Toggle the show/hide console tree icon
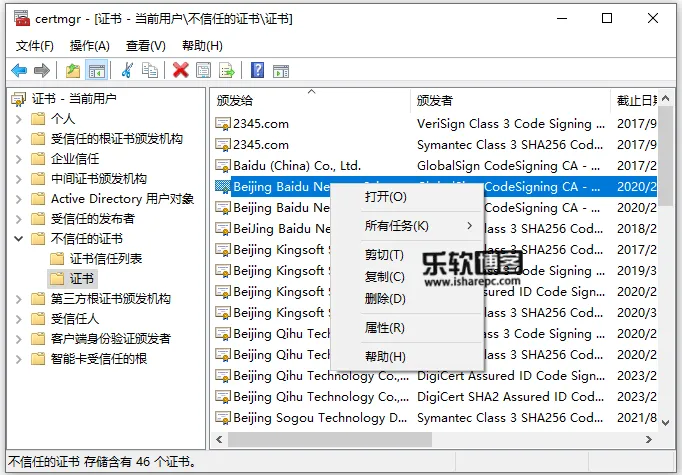This screenshot has height=475, width=682. coord(96,70)
